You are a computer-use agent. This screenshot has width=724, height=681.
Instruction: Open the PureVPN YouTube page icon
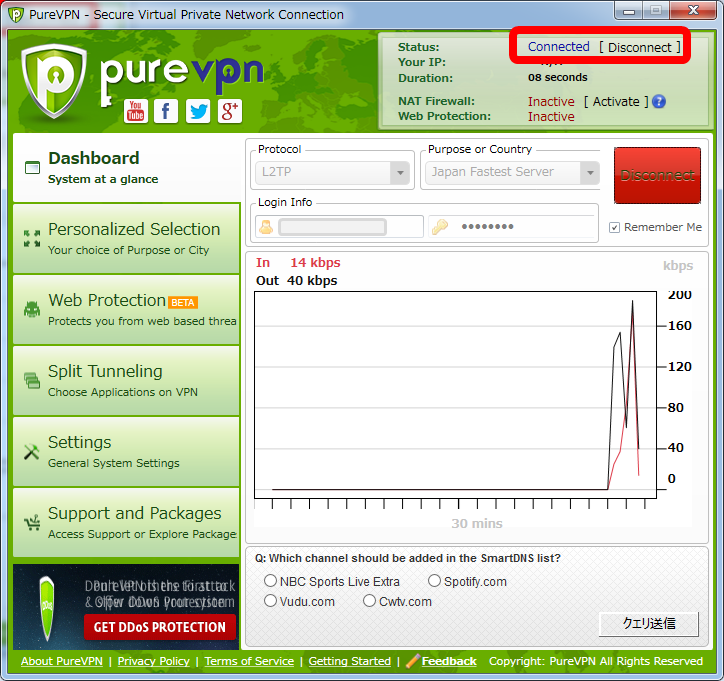coord(135,111)
